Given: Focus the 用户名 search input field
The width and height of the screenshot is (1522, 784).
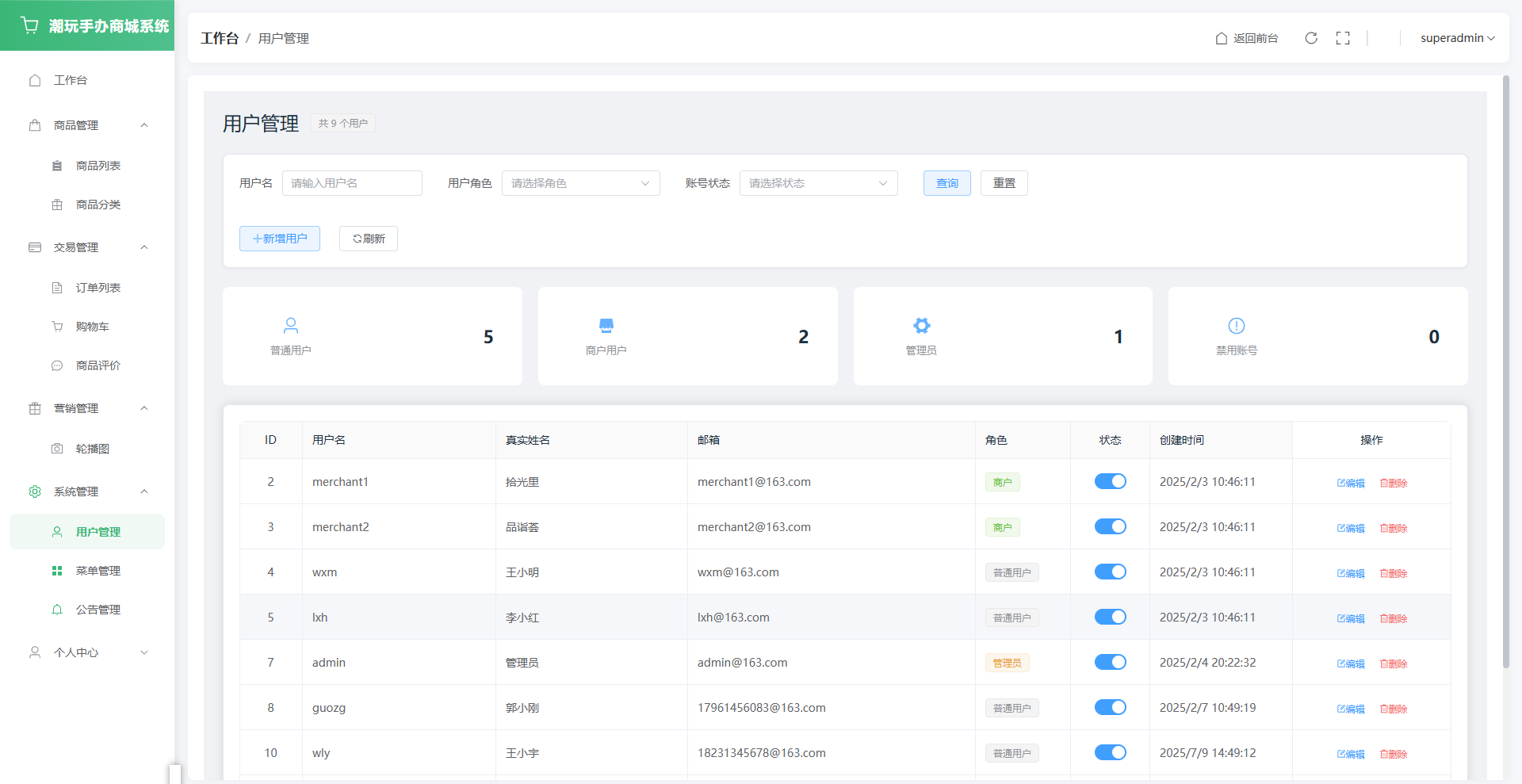Looking at the screenshot, I should (352, 183).
